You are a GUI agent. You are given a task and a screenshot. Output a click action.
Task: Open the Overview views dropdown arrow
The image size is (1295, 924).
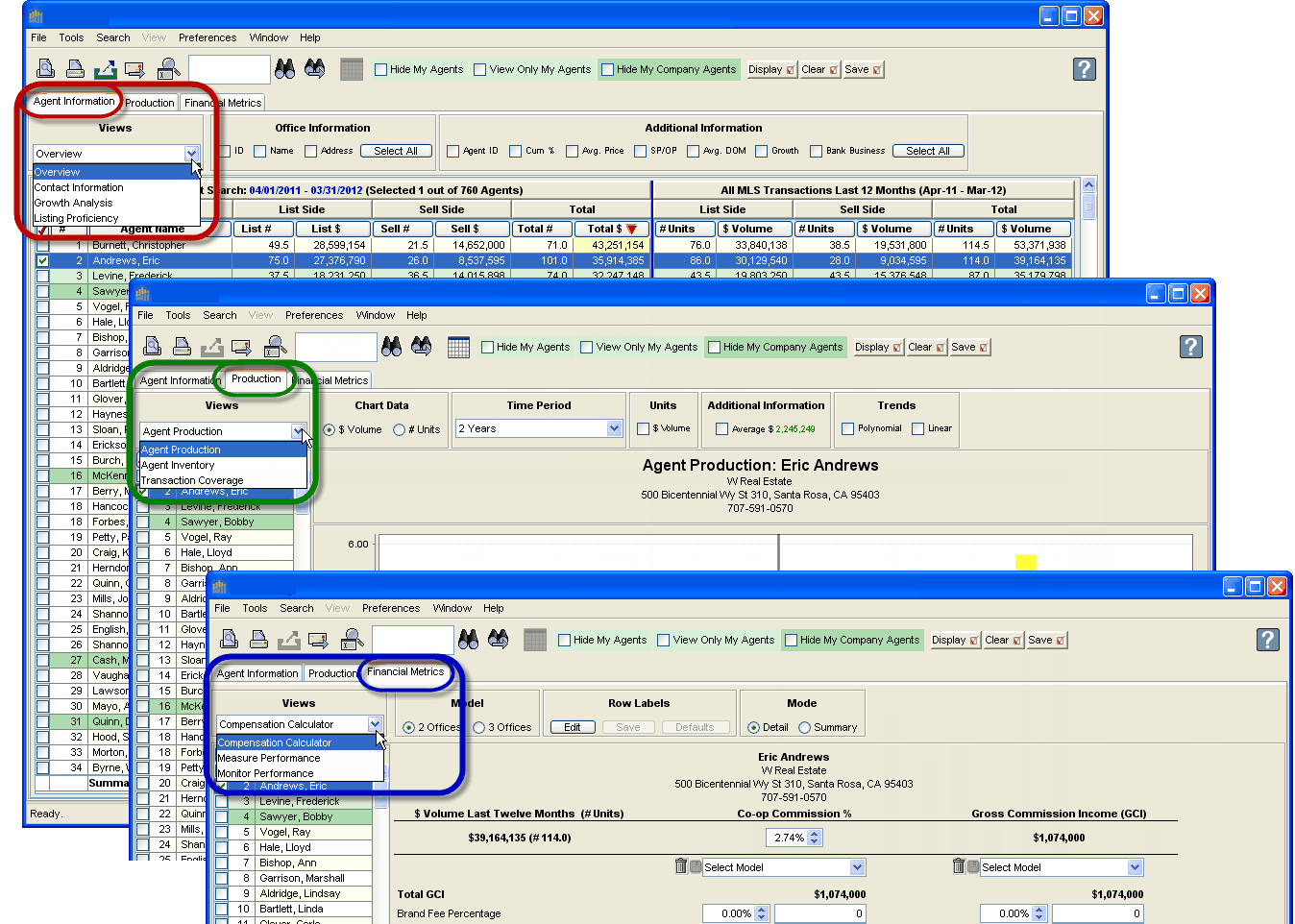tap(191, 154)
